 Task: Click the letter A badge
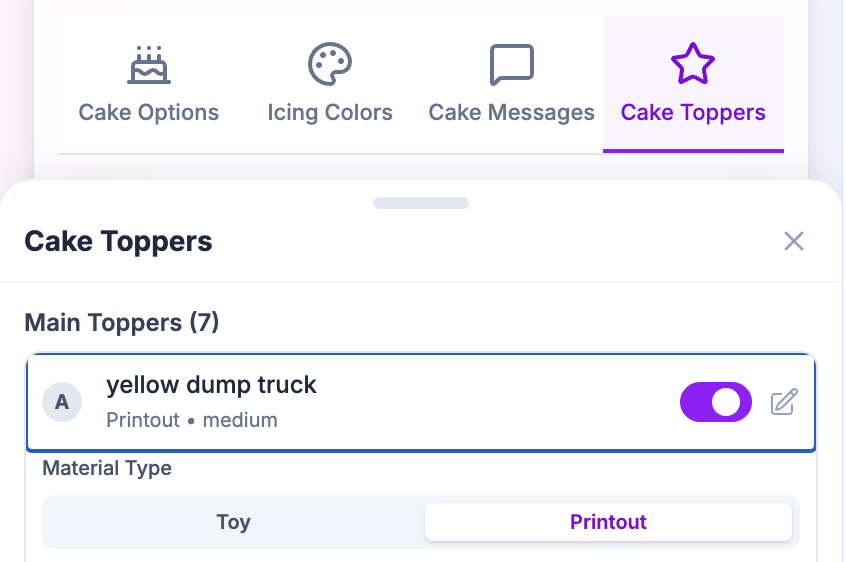[x=62, y=402]
